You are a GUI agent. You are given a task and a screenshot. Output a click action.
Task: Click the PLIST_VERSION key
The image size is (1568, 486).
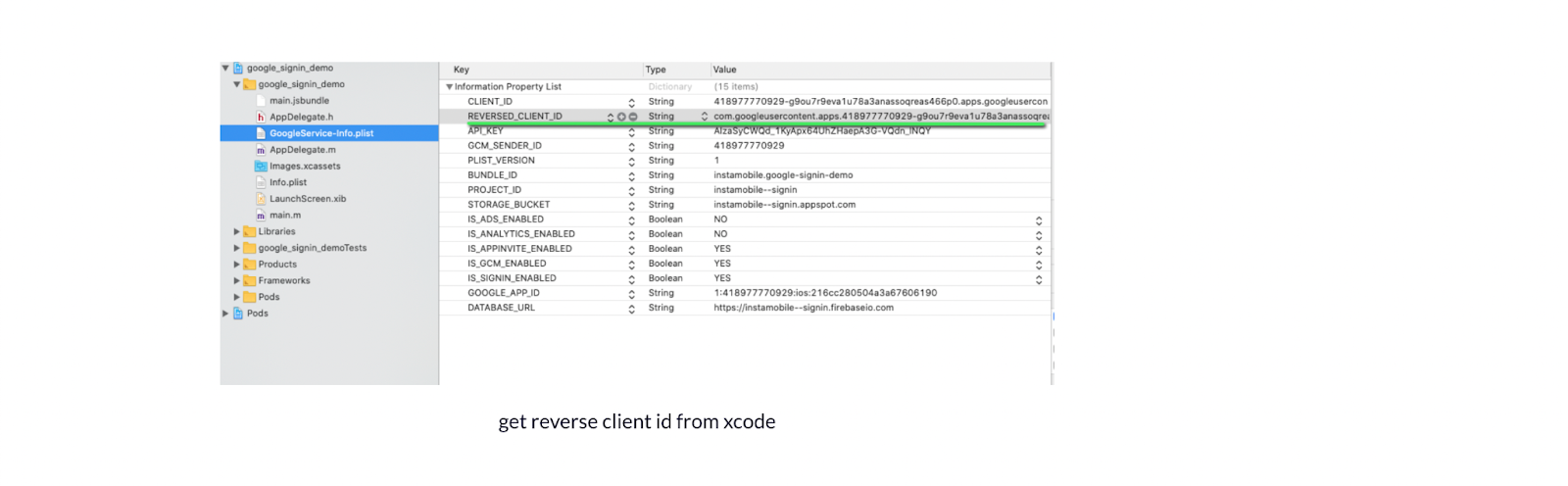(x=501, y=161)
